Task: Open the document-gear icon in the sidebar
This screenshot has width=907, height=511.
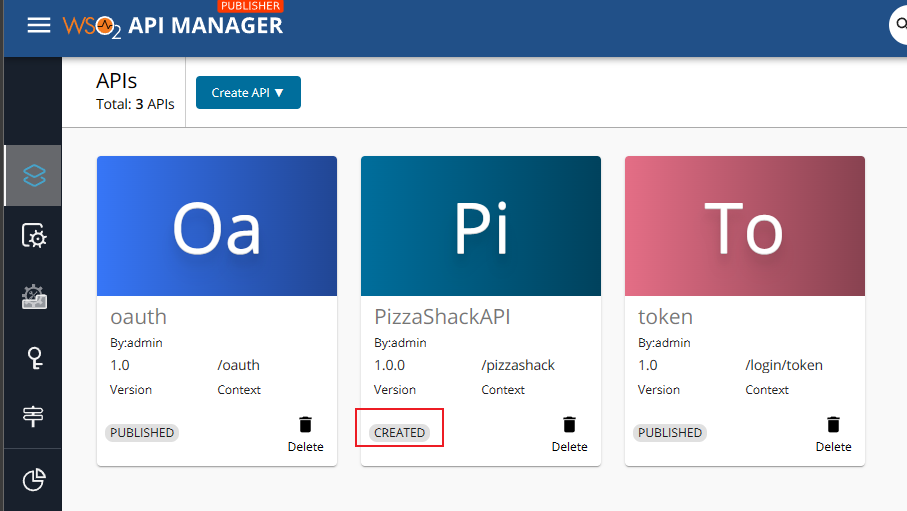Action: click(34, 236)
